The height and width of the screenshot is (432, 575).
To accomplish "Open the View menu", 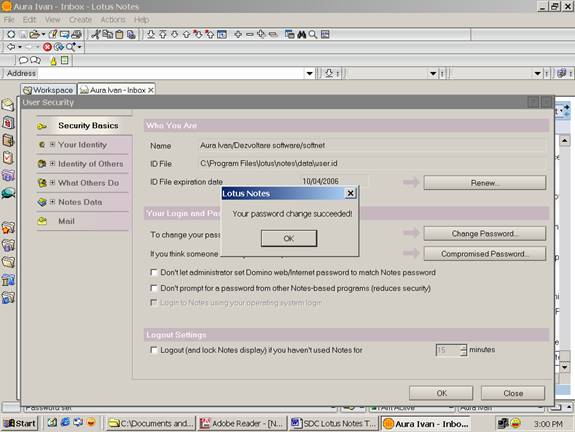I will (x=52, y=19).
